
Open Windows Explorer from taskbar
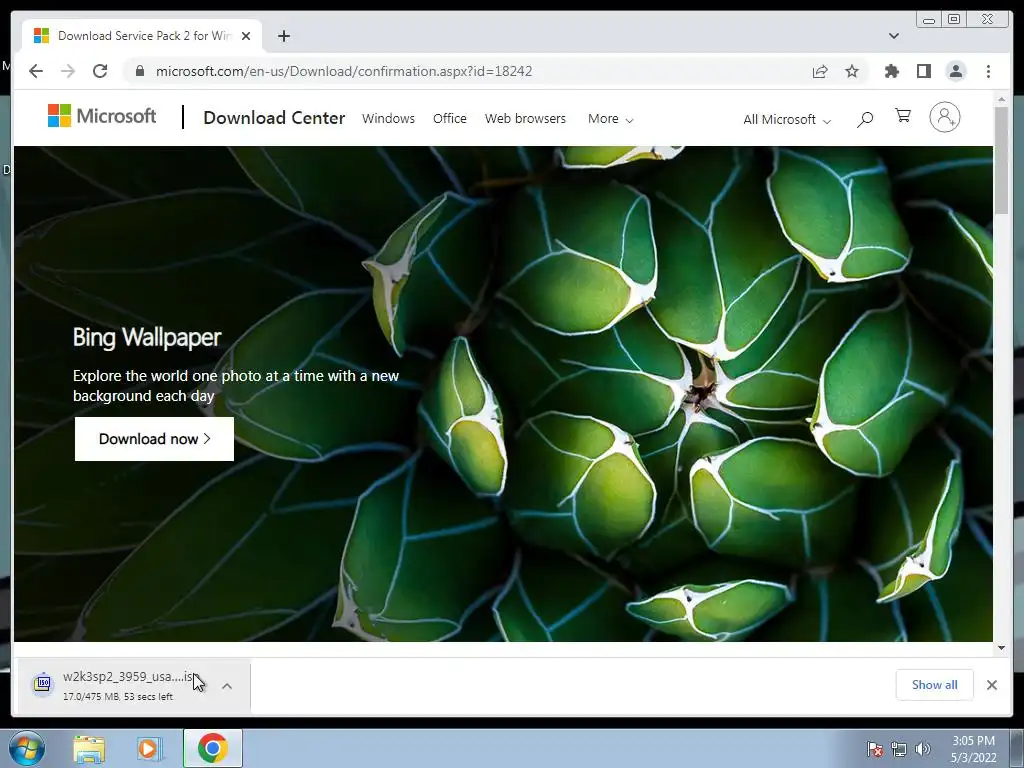(x=89, y=748)
